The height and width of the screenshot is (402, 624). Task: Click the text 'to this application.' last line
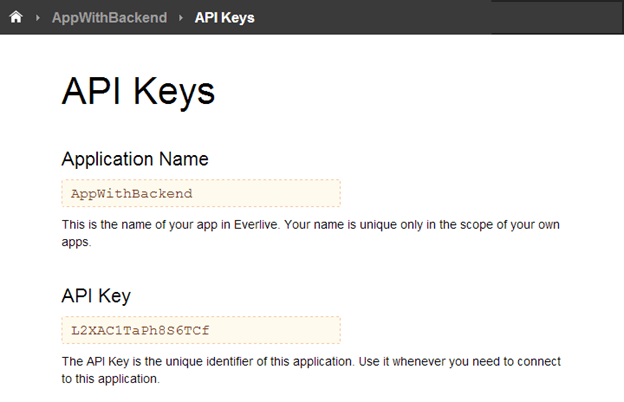pos(110,379)
